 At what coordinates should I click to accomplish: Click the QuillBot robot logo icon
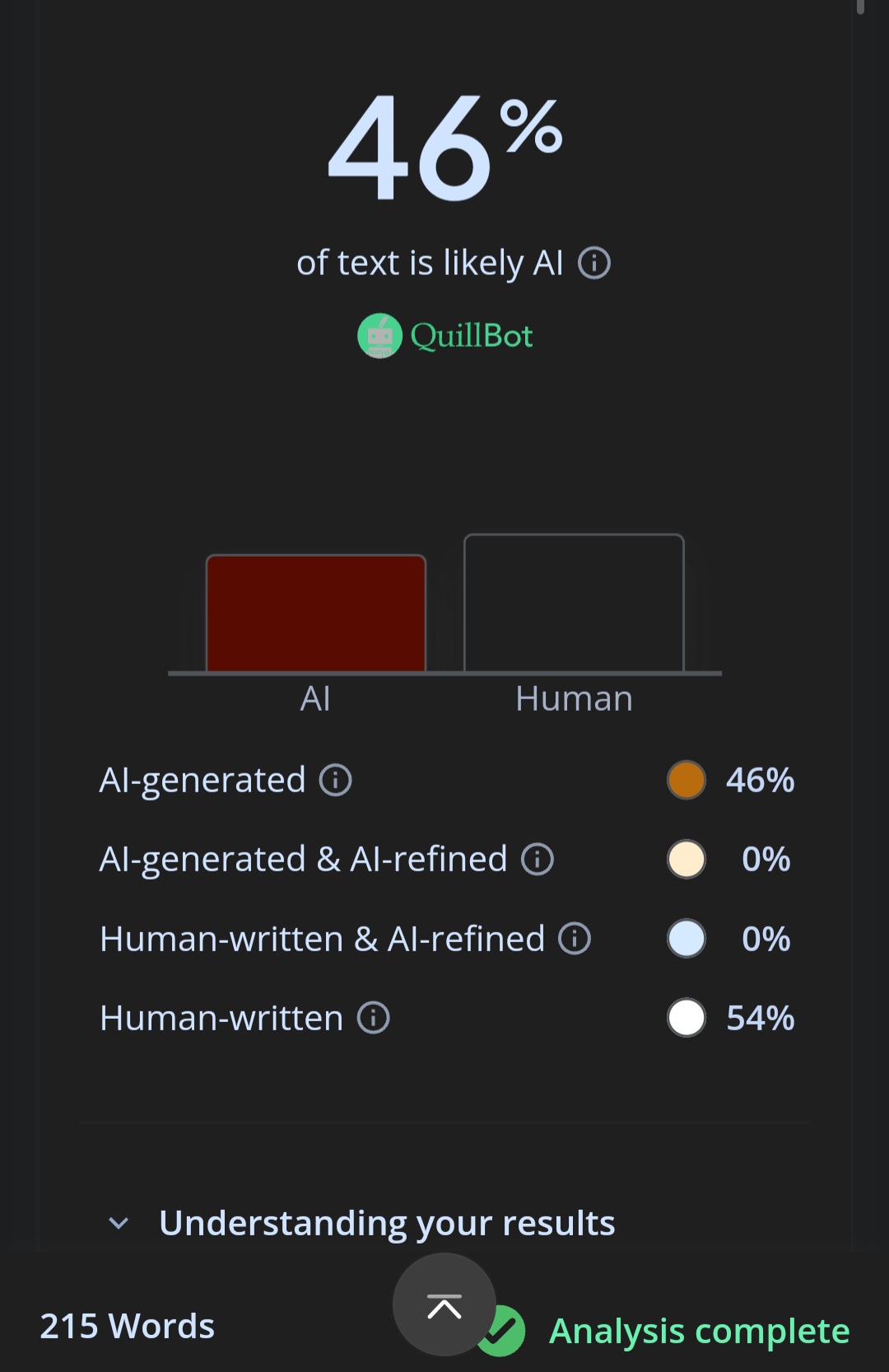point(379,336)
